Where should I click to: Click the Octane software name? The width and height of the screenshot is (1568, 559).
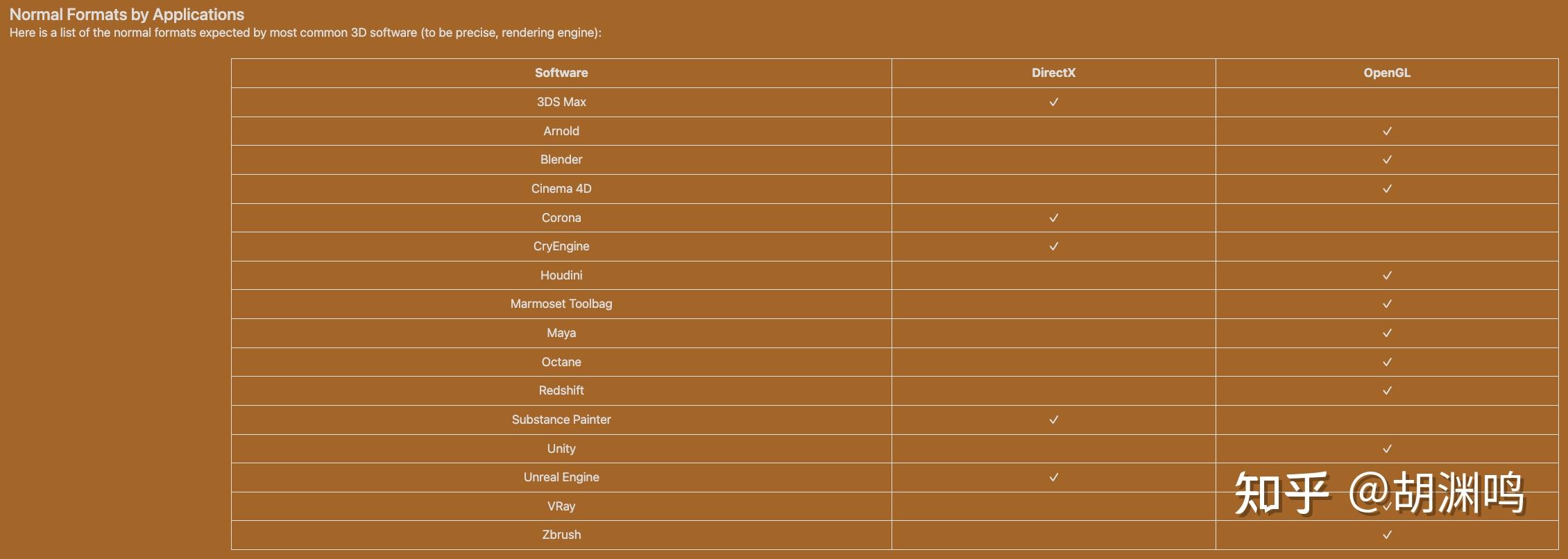click(561, 362)
